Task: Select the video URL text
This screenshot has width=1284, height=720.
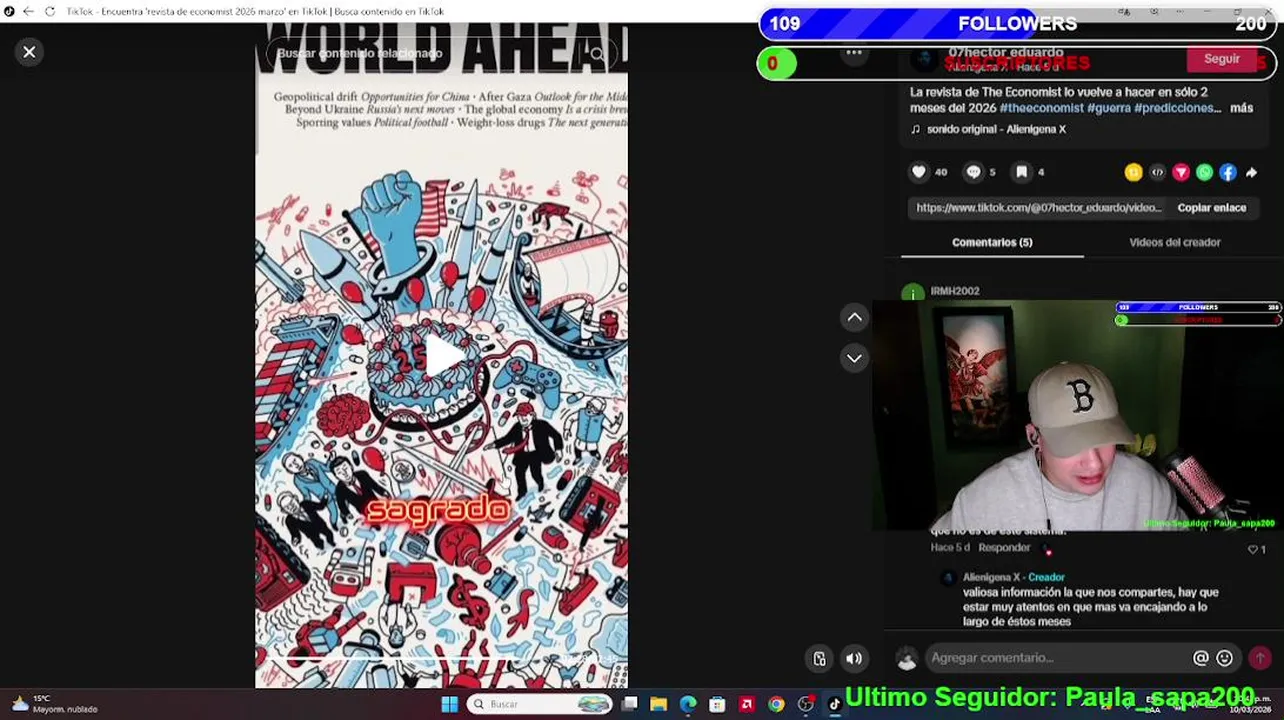Action: pyautogui.click(x=1039, y=208)
